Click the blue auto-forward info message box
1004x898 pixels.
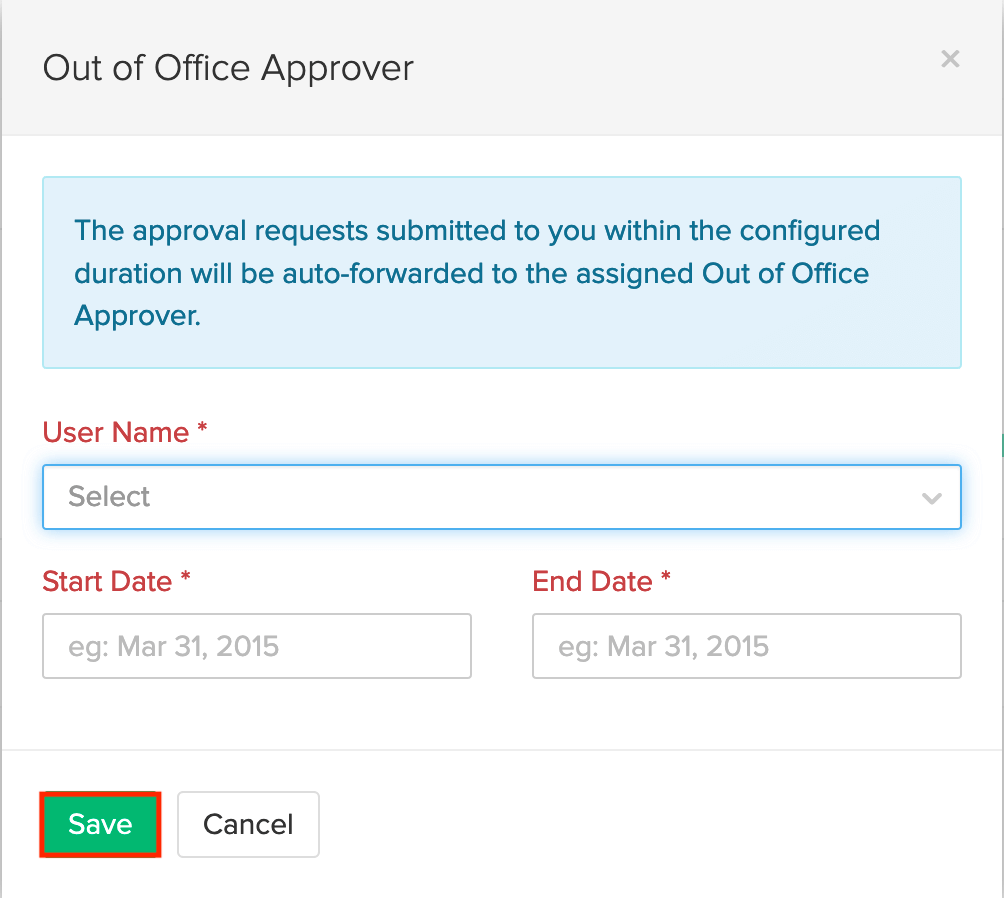click(x=501, y=273)
